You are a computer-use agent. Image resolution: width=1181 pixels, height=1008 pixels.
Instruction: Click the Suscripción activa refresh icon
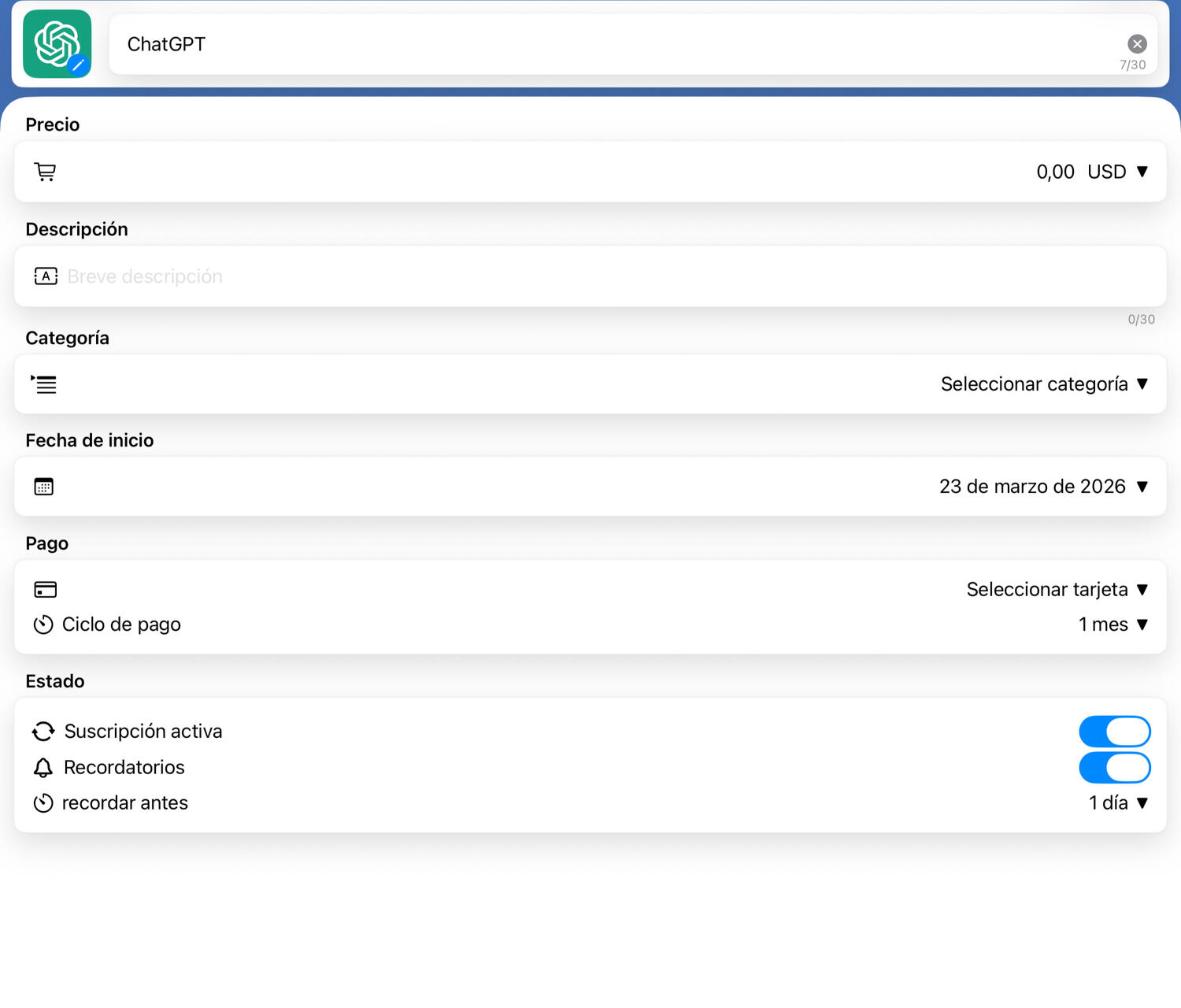(43, 732)
